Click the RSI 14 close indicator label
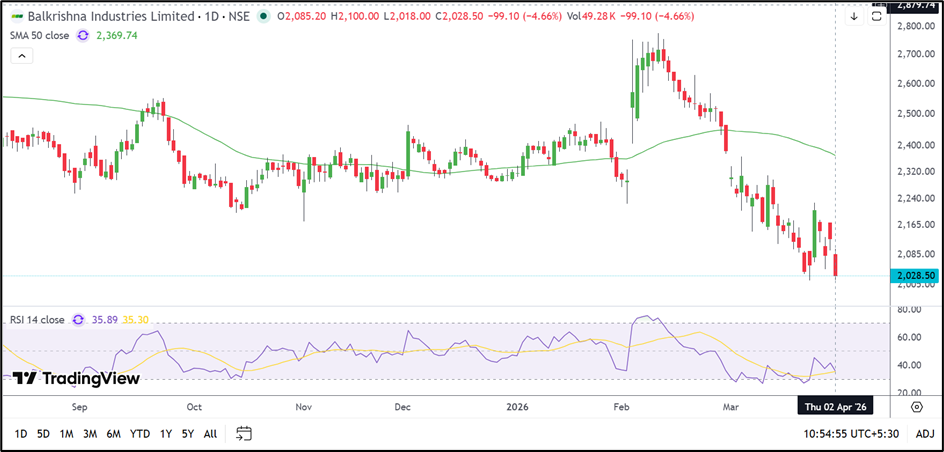The height and width of the screenshot is (452, 944). 35,320
